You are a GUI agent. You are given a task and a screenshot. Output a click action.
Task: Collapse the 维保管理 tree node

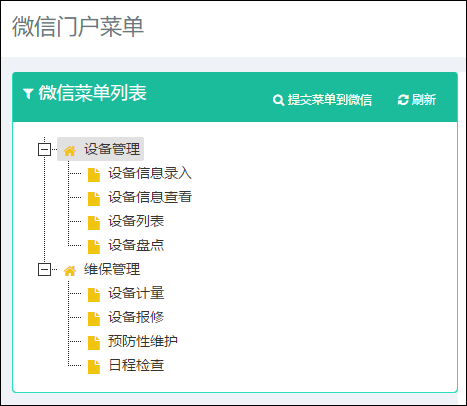click(44, 269)
